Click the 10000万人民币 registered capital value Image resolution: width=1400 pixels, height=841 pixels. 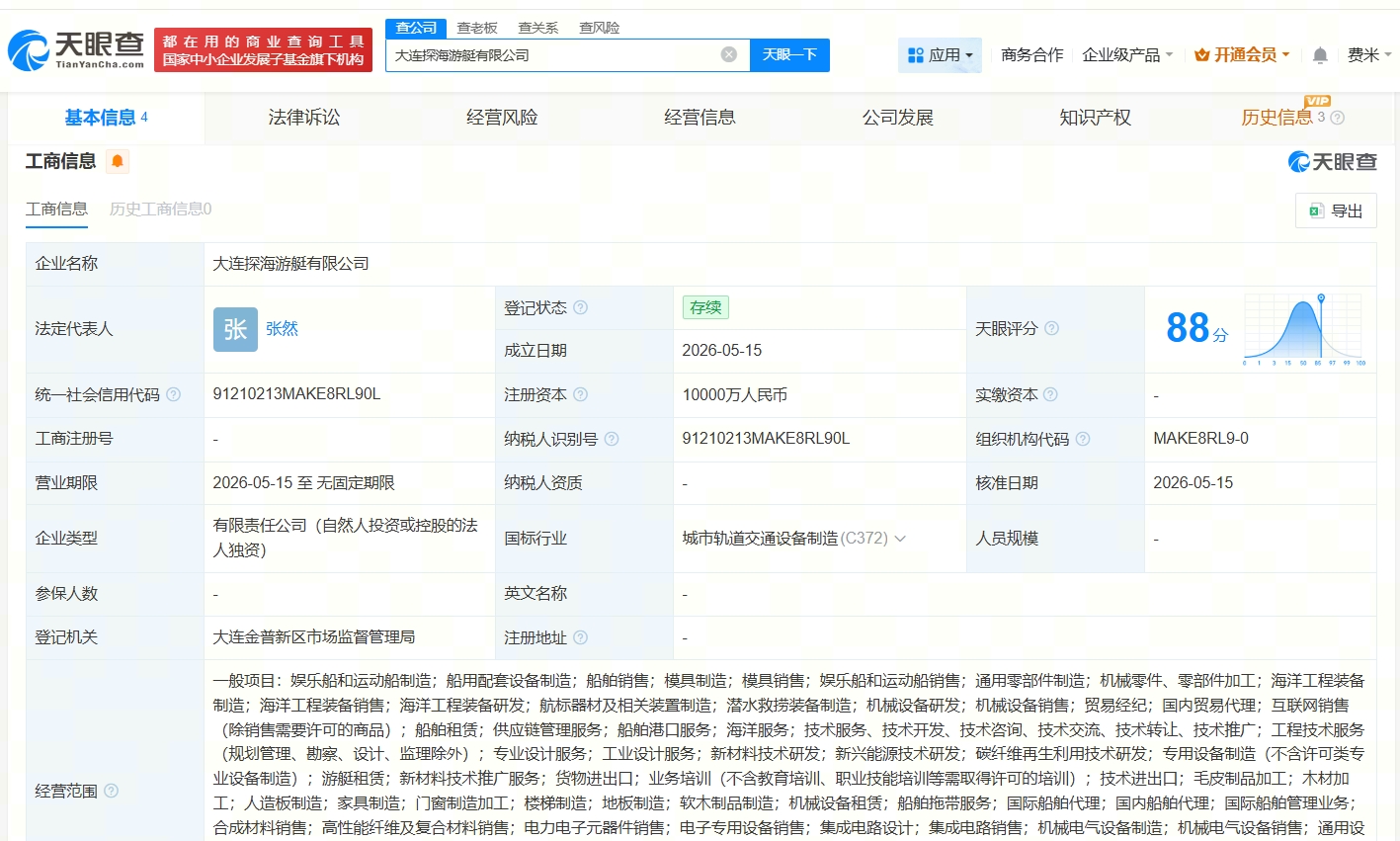point(734,394)
